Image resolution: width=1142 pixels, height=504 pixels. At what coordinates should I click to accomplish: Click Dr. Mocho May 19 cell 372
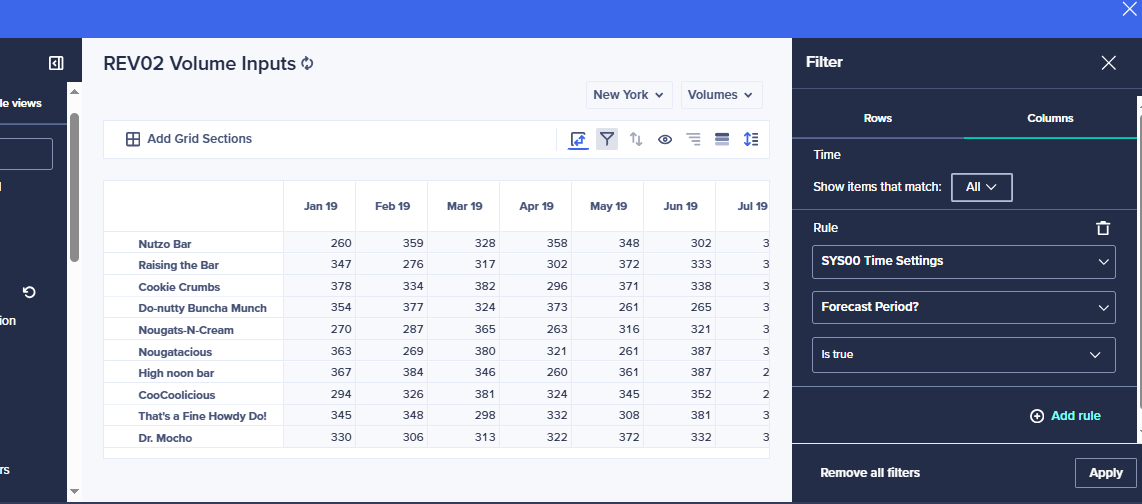tap(608, 437)
